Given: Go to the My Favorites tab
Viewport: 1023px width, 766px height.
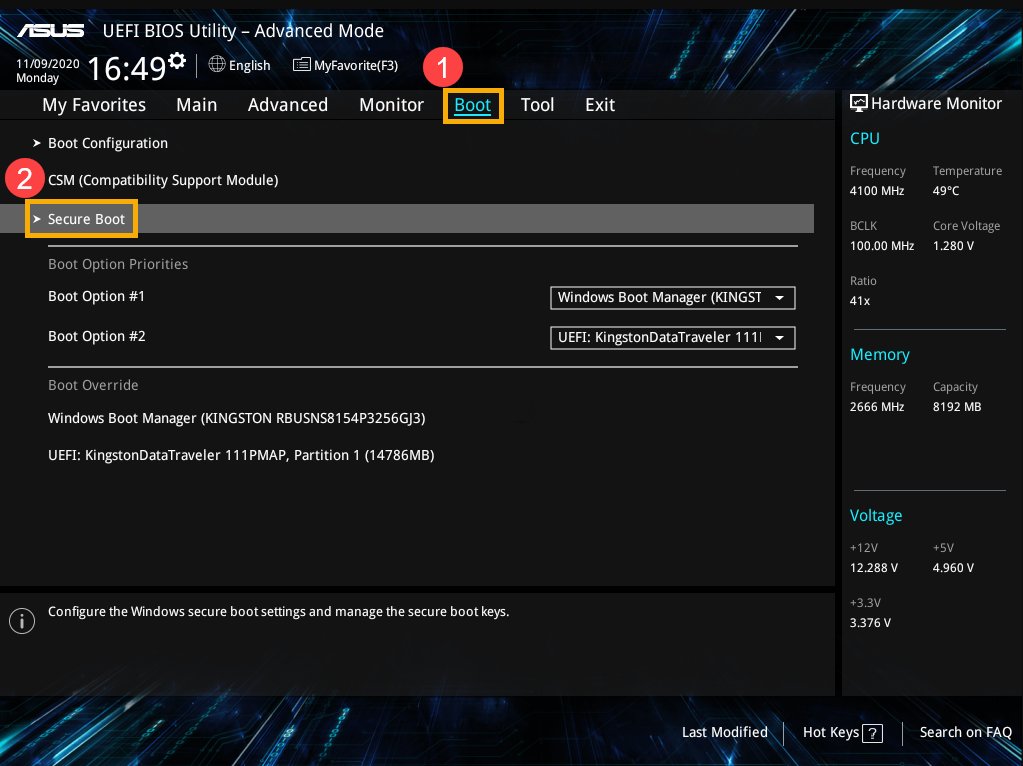Looking at the screenshot, I should 94,105.
